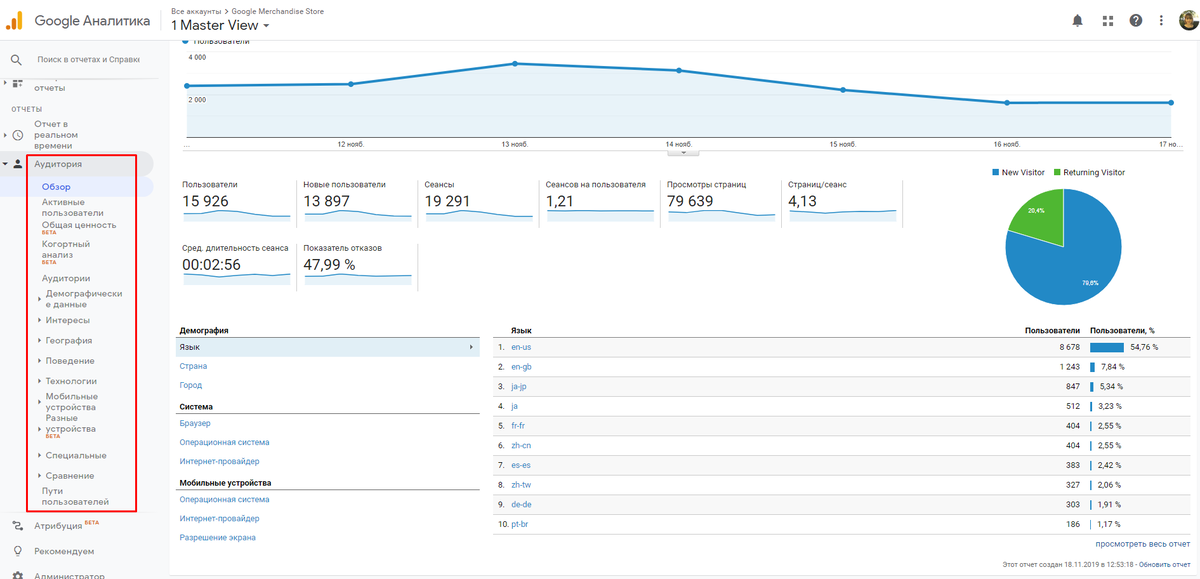The height and width of the screenshot is (579, 1200).
Task: Click the search magnifier icon
Action: tap(16, 60)
